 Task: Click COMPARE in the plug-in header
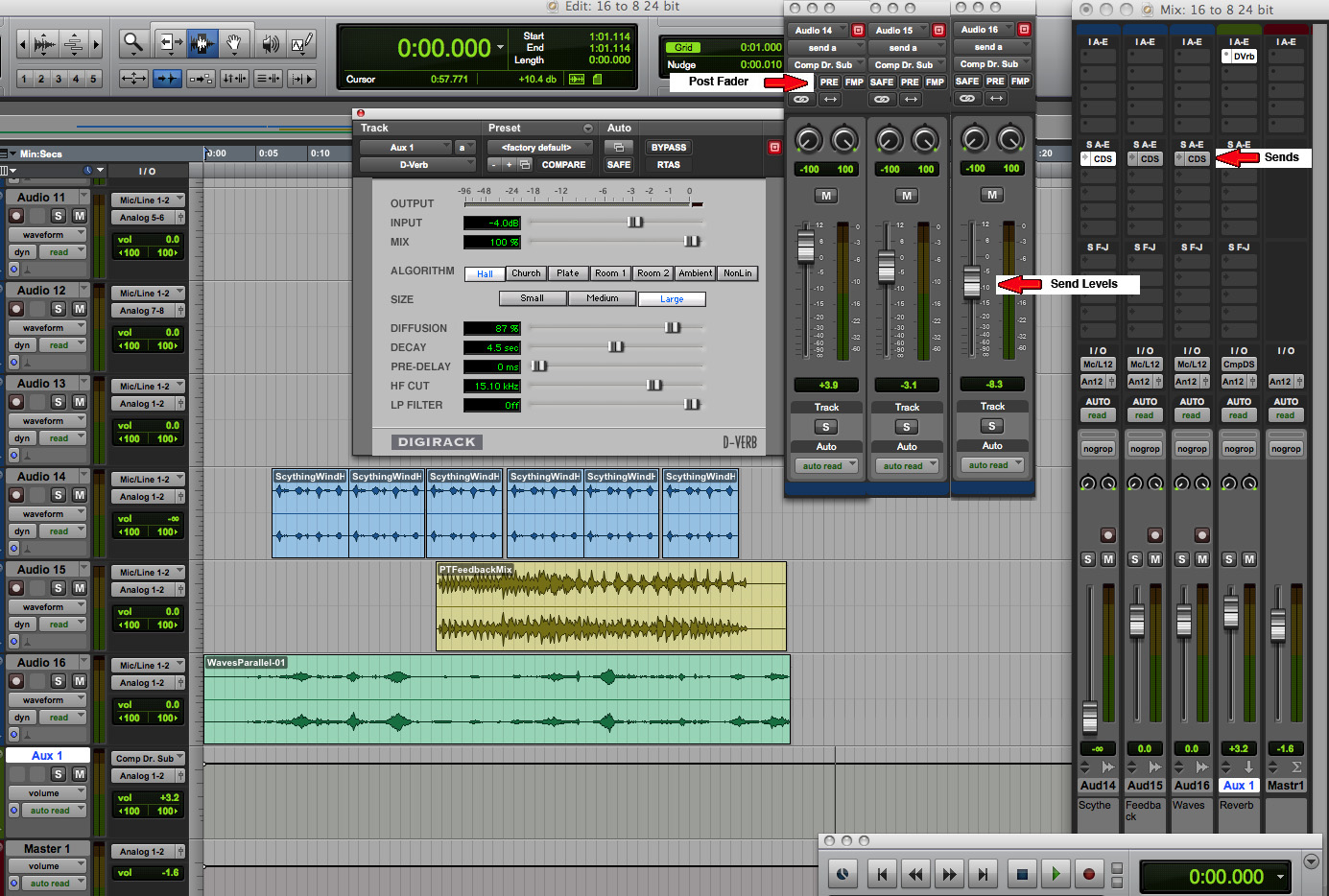point(563,165)
